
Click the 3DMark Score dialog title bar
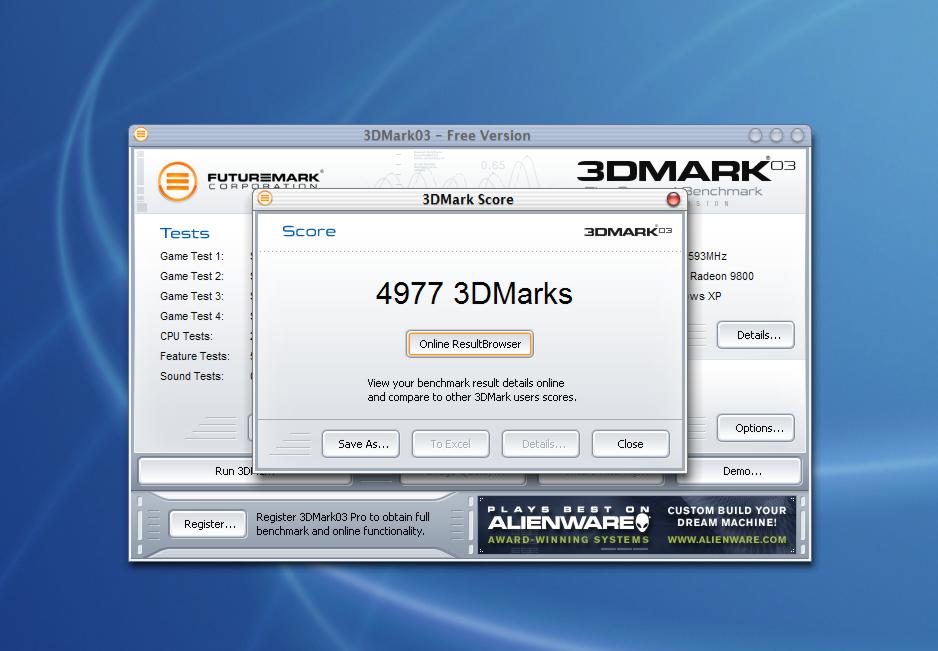pyautogui.click(x=468, y=199)
